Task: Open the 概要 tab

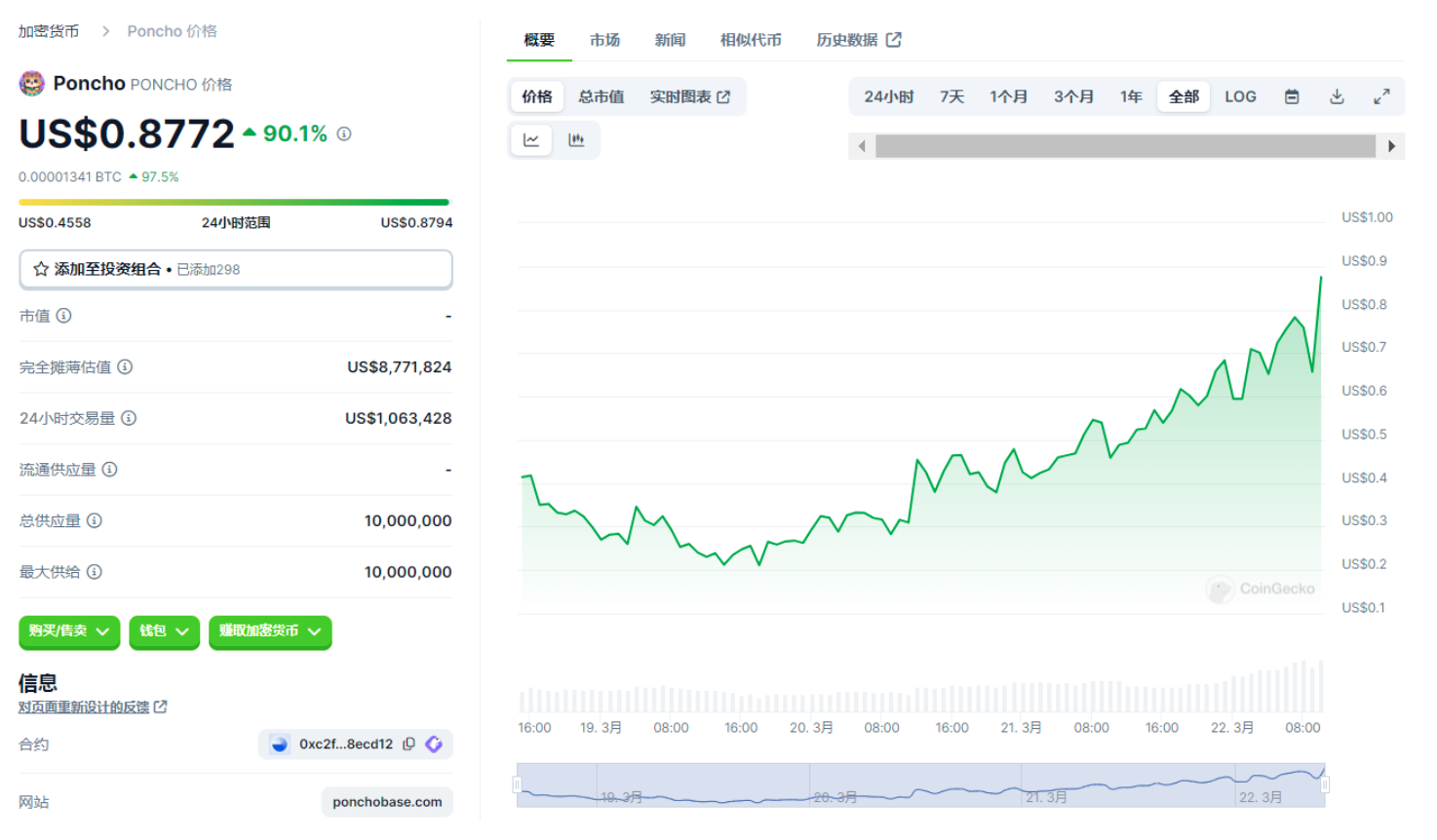Action: point(539,40)
